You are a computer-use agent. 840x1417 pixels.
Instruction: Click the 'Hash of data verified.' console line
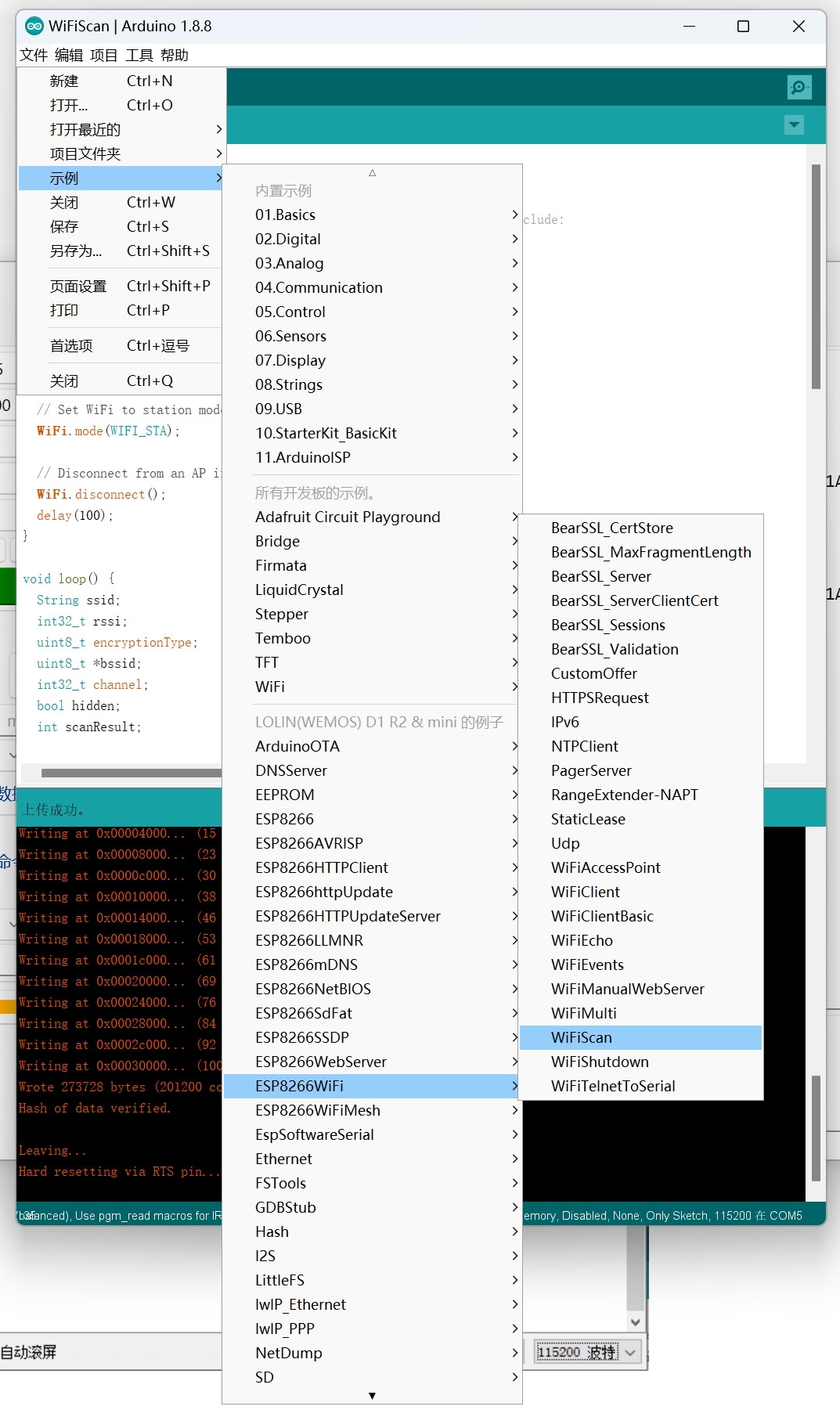(95, 1108)
